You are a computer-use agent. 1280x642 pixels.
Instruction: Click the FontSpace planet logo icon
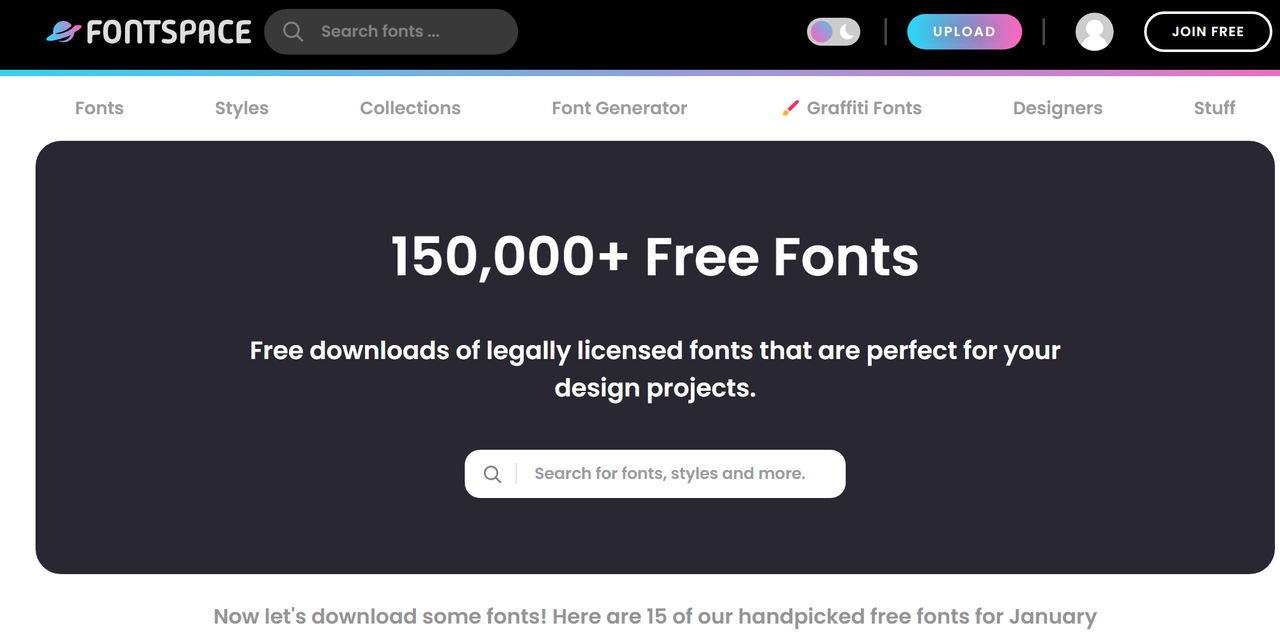63,32
